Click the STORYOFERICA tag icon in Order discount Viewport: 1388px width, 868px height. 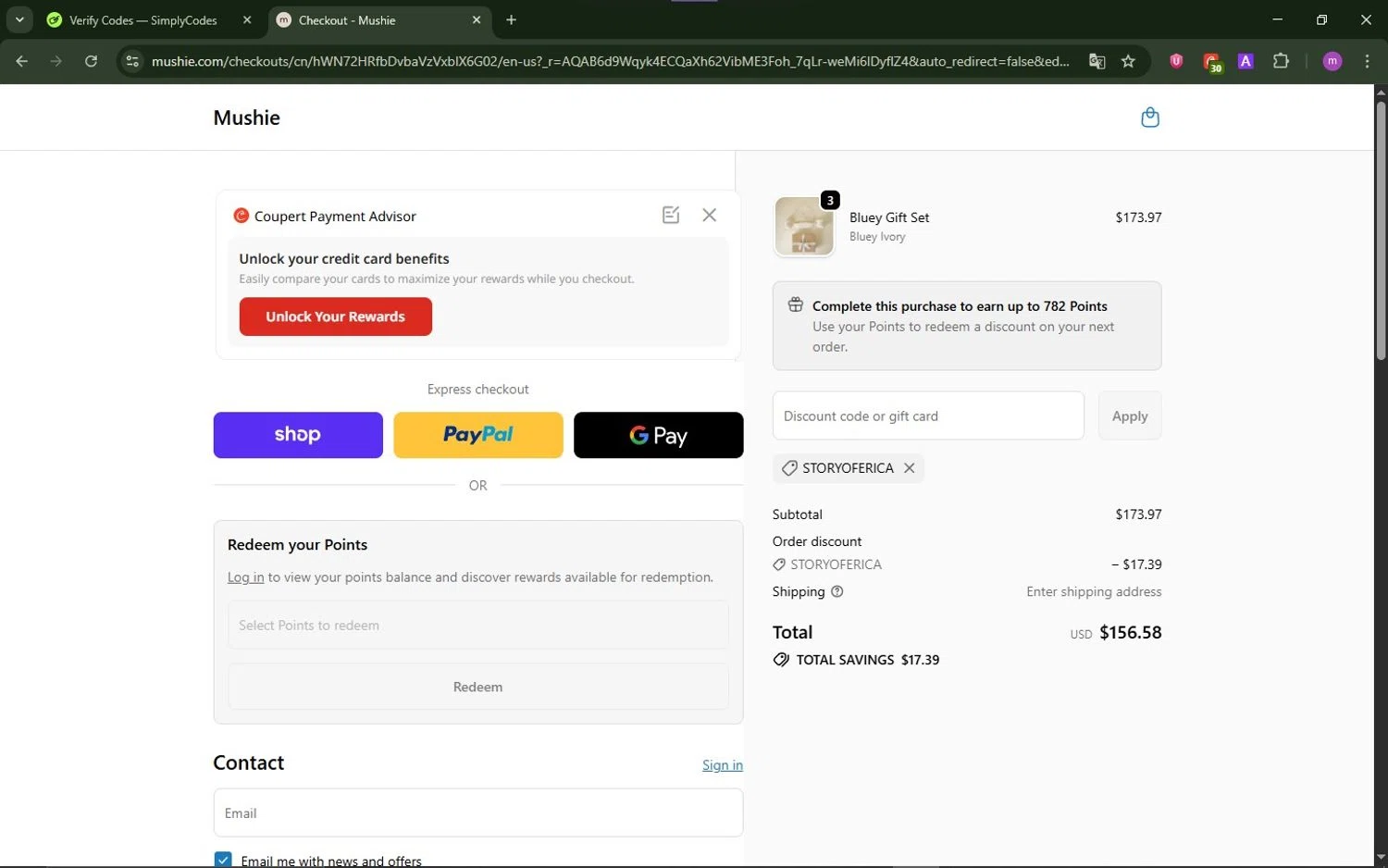click(x=779, y=564)
